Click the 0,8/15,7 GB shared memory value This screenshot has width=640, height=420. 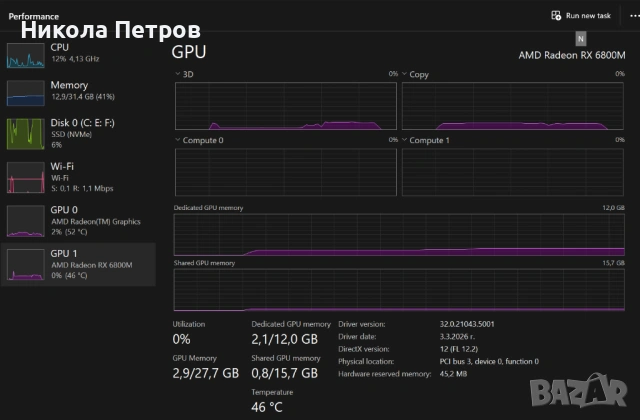point(284,373)
